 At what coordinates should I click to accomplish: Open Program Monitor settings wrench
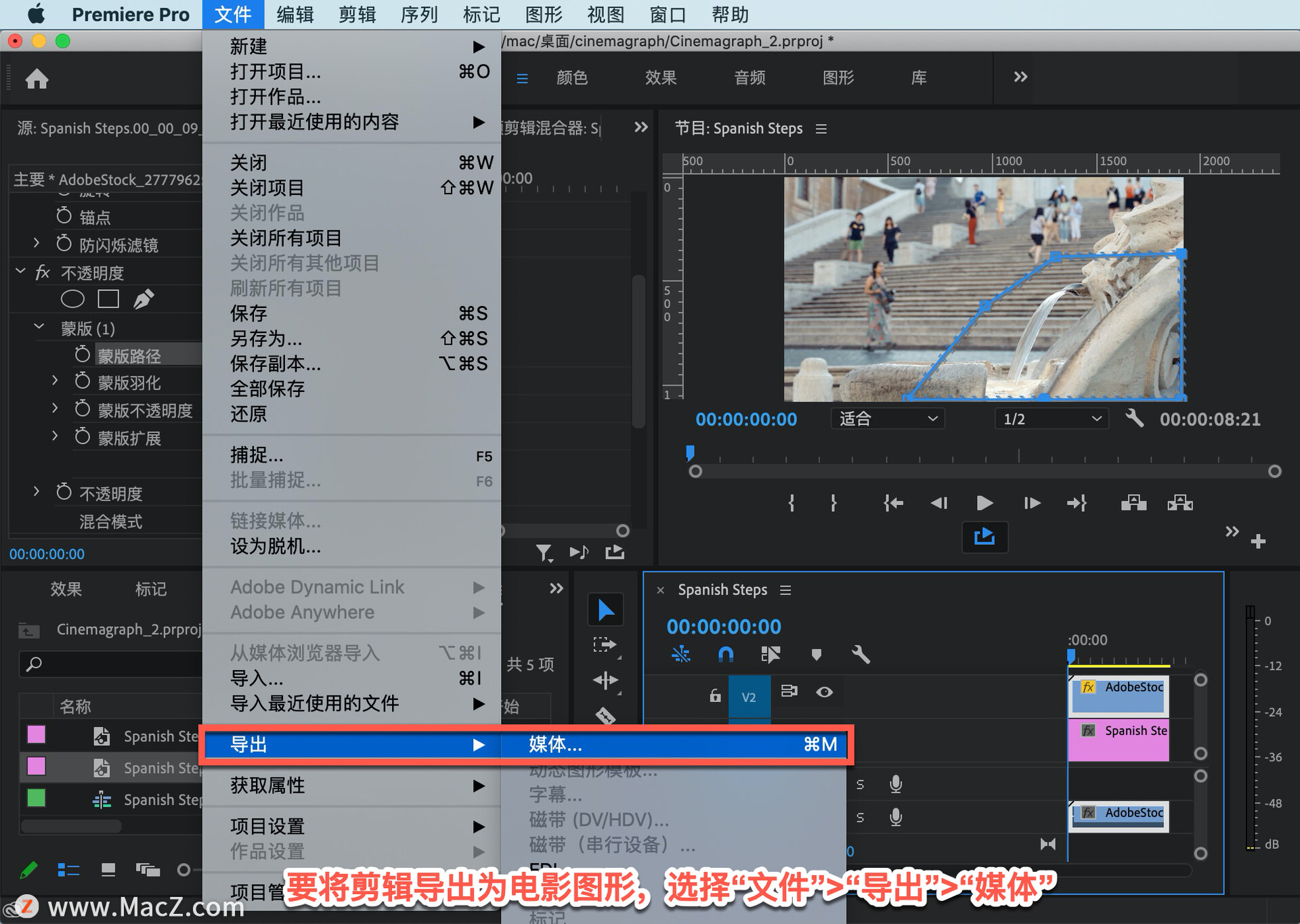[1134, 418]
